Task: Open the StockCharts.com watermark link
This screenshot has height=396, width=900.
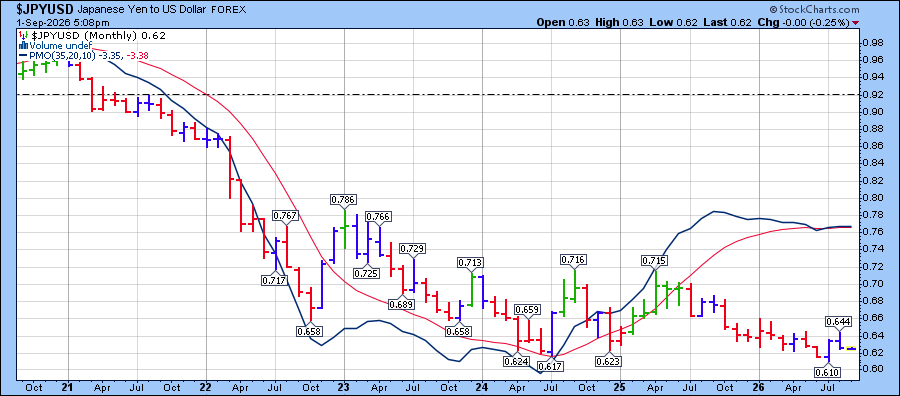Action: (818, 10)
